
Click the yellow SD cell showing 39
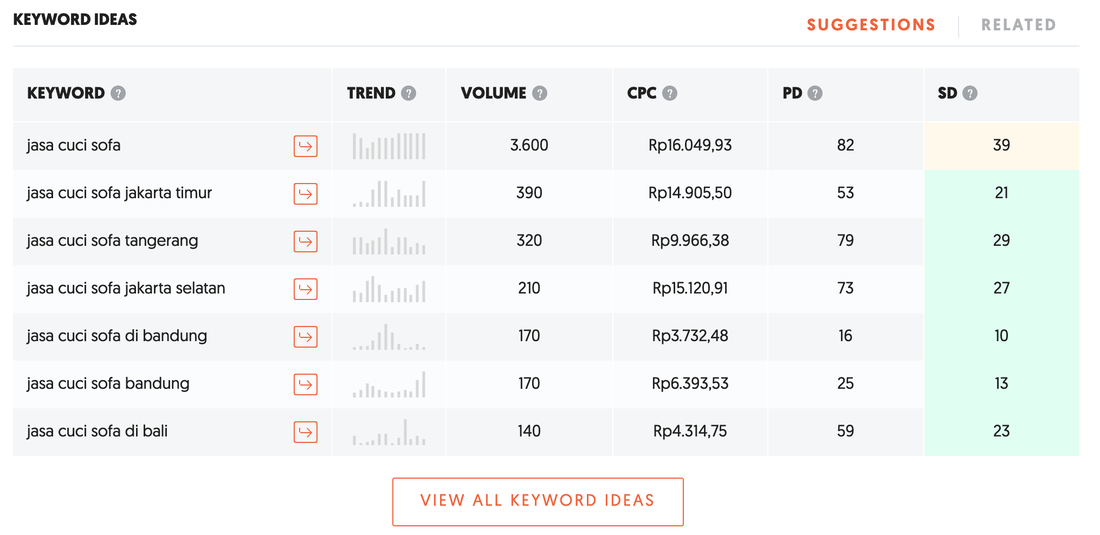[x=1001, y=146]
